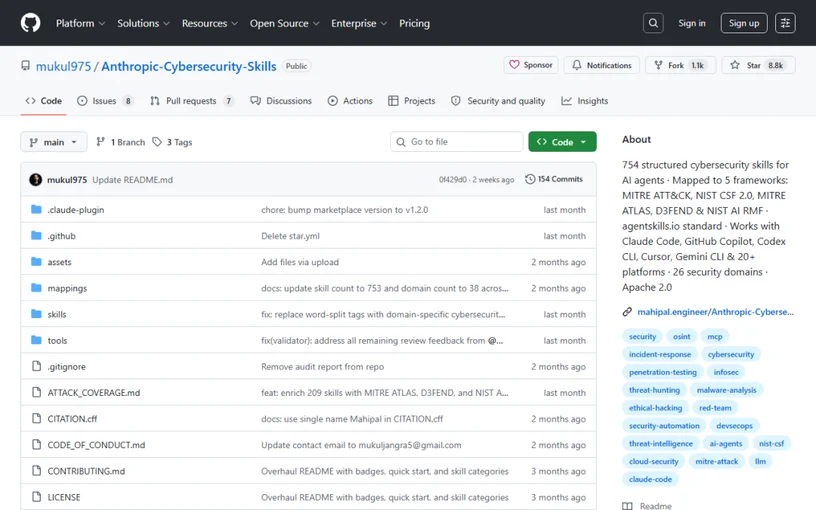Select the security topic tag

pos(642,336)
